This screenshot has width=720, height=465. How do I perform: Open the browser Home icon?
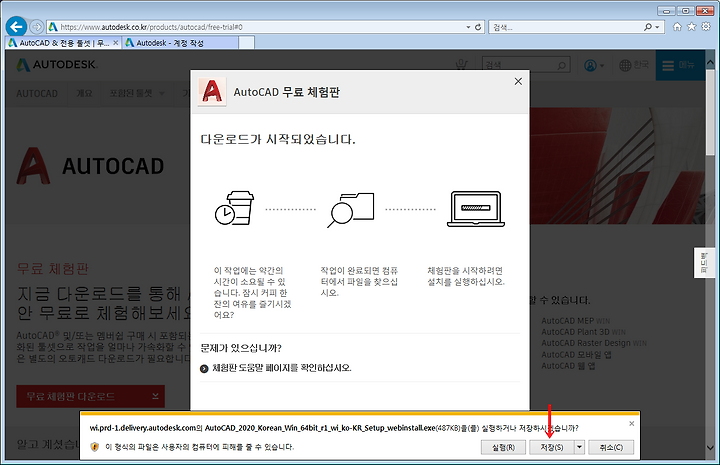click(677, 27)
